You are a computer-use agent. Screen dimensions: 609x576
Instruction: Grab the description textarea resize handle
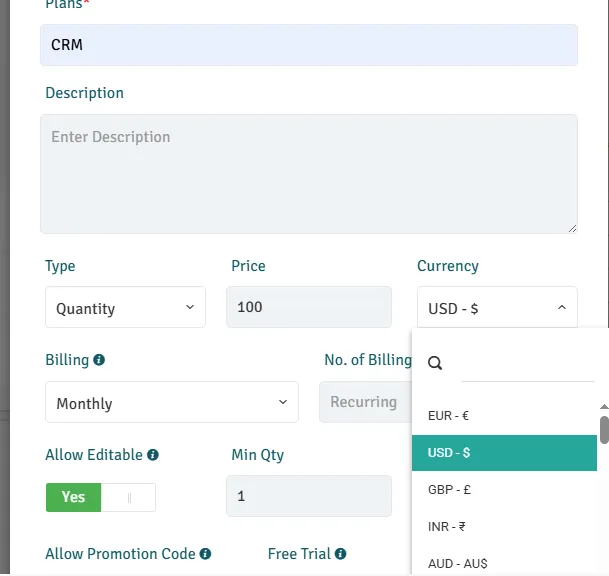coord(572,229)
